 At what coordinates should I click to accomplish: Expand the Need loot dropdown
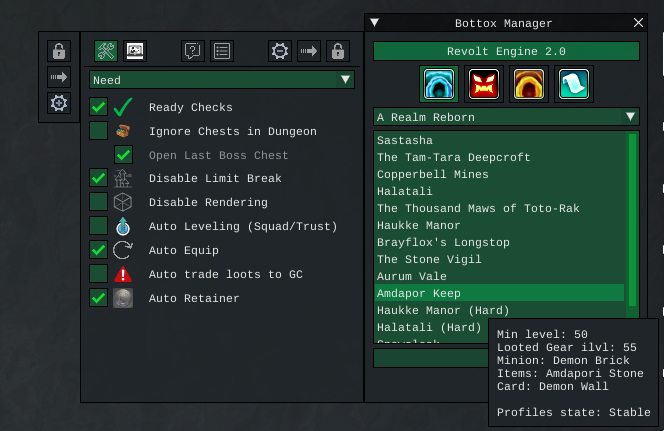pos(222,80)
